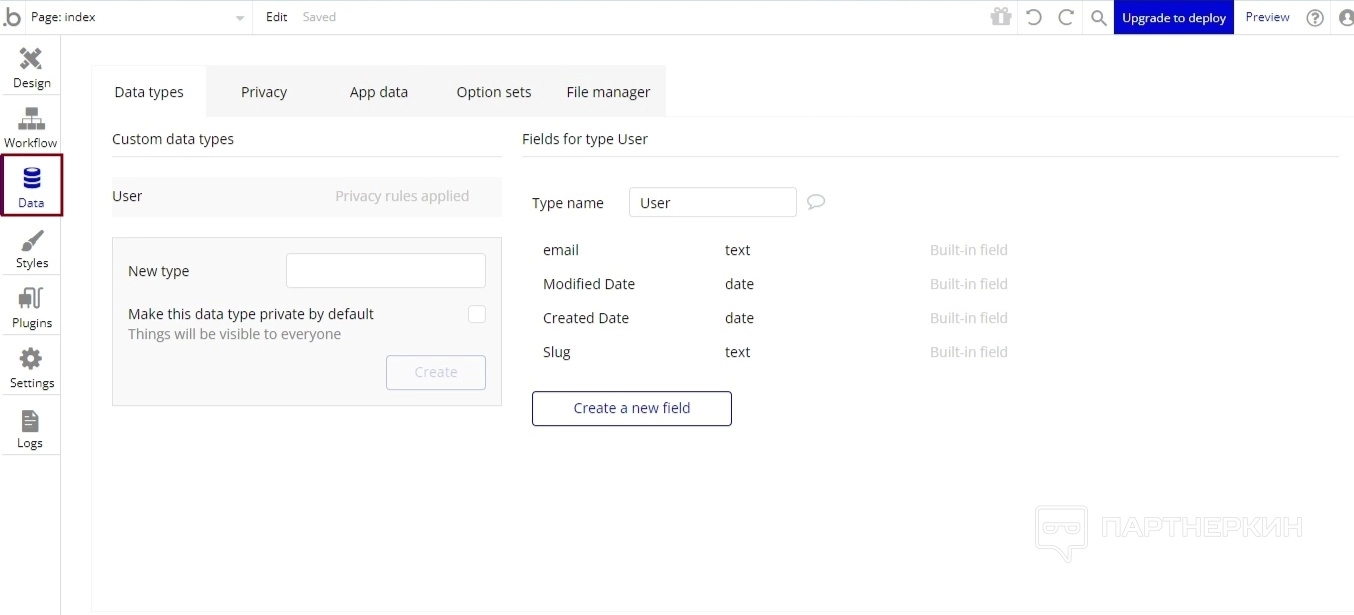Screen dimensions: 1354x615
Task: Enable make data type private checkbox
Action: tap(477, 314)
